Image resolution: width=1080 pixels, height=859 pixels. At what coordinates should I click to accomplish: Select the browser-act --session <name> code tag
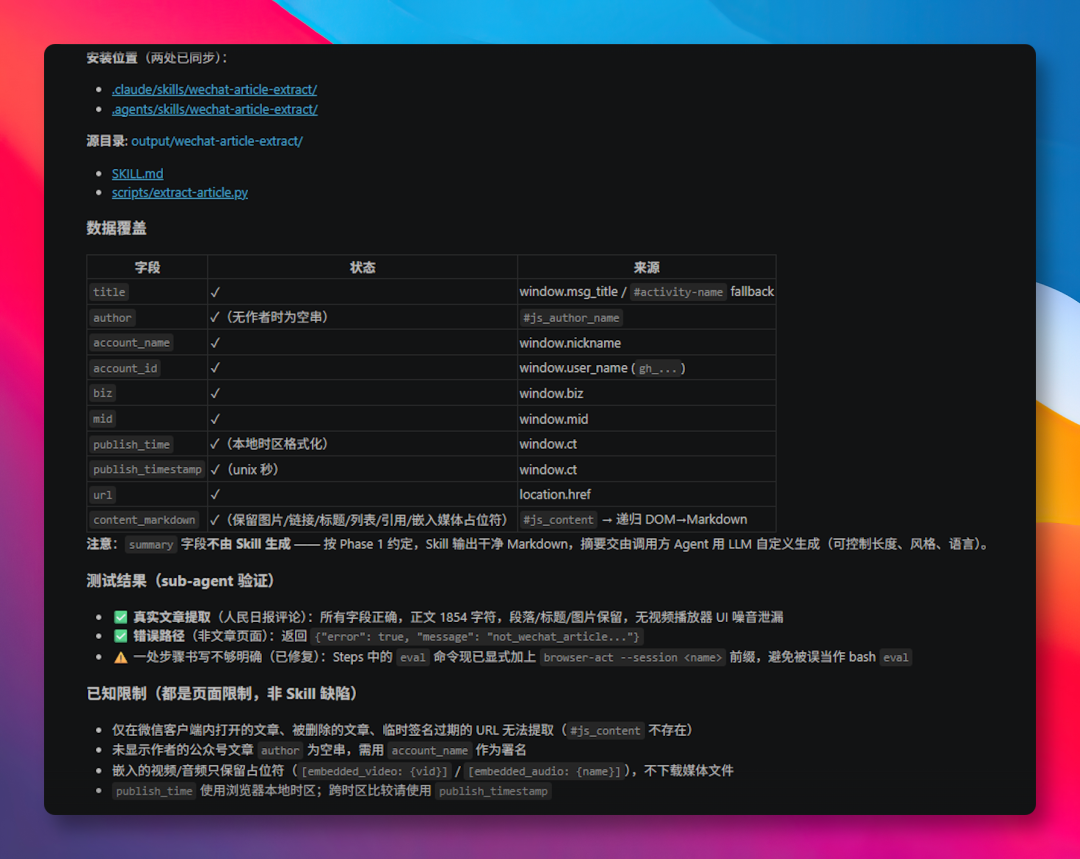632,657
